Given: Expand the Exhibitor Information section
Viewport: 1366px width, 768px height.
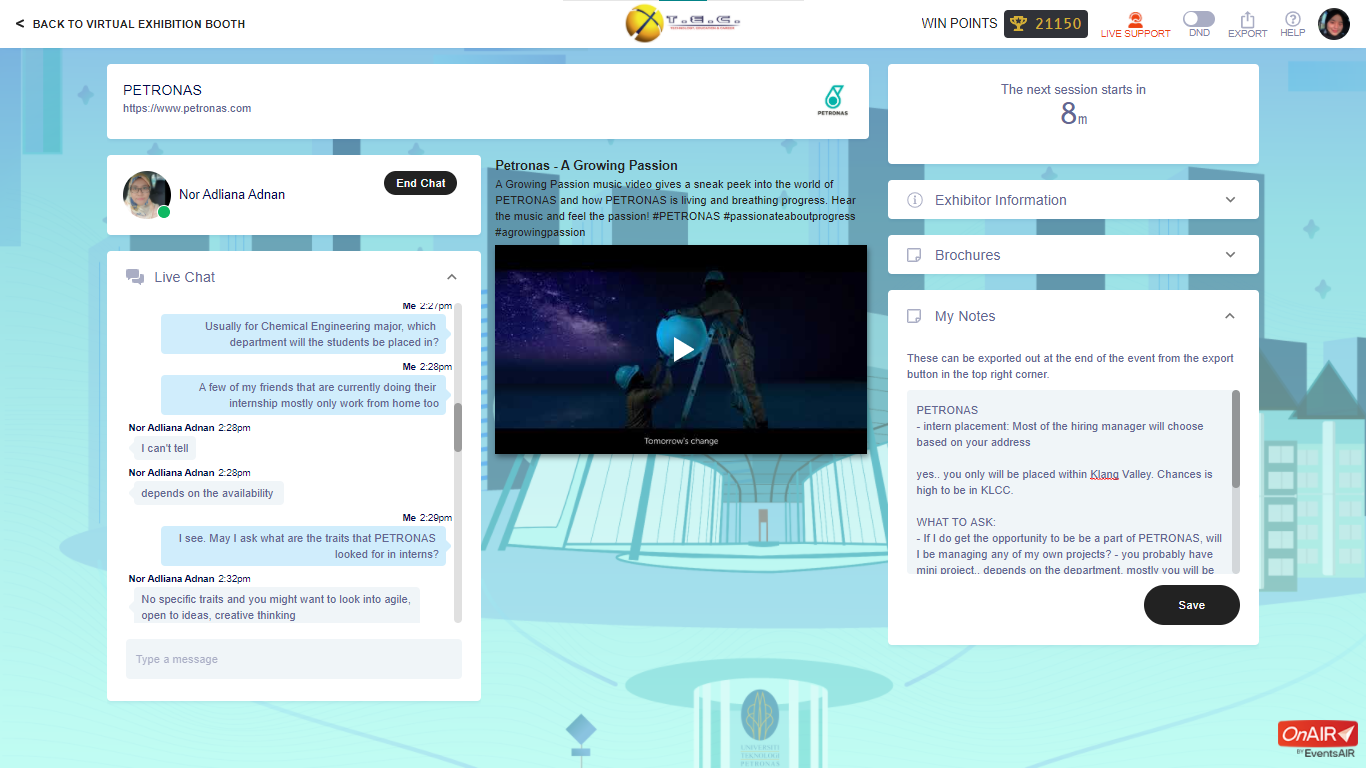Looking at the screenshot, I should (1230, 200).
